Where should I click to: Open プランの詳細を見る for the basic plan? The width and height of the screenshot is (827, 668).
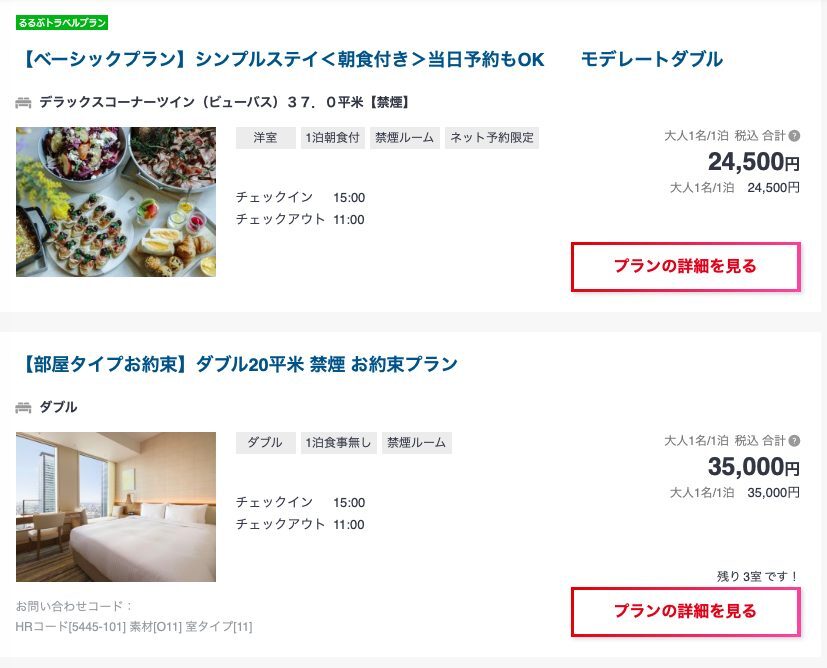coord(685,267)
